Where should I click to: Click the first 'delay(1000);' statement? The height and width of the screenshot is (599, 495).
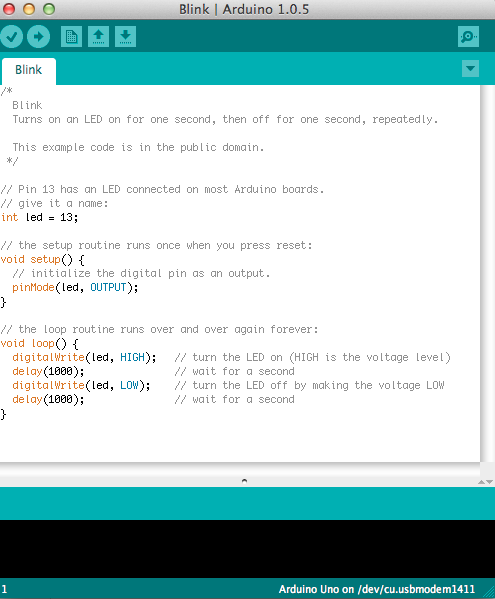click(x=48, y=371)
